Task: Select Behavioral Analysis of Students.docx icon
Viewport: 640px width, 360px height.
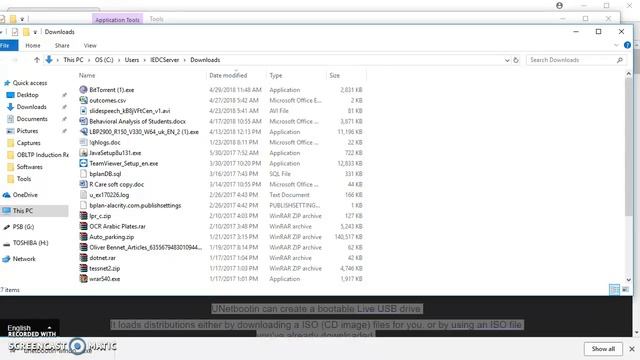Action: tap(83, 121)
